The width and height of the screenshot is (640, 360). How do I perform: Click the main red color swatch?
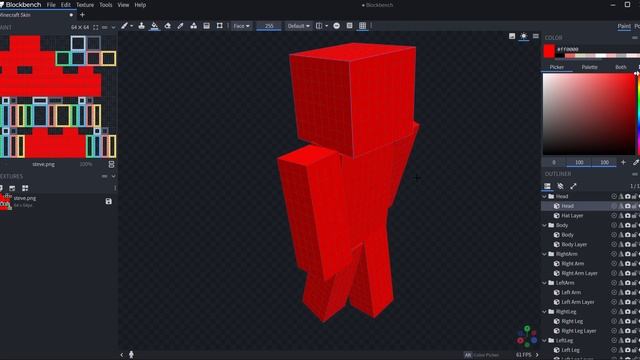(549, 51)
